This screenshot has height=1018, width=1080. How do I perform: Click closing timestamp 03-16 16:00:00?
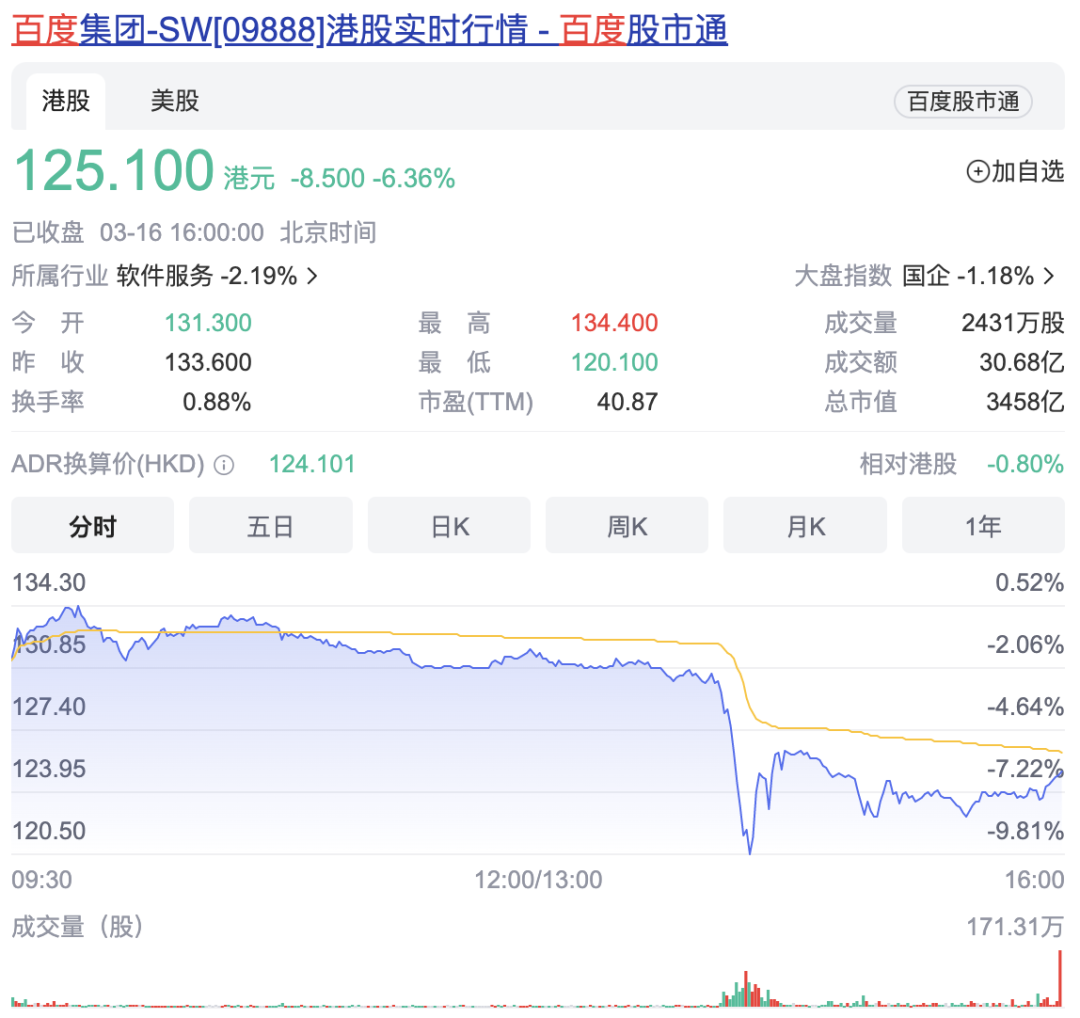coord(182,233)
